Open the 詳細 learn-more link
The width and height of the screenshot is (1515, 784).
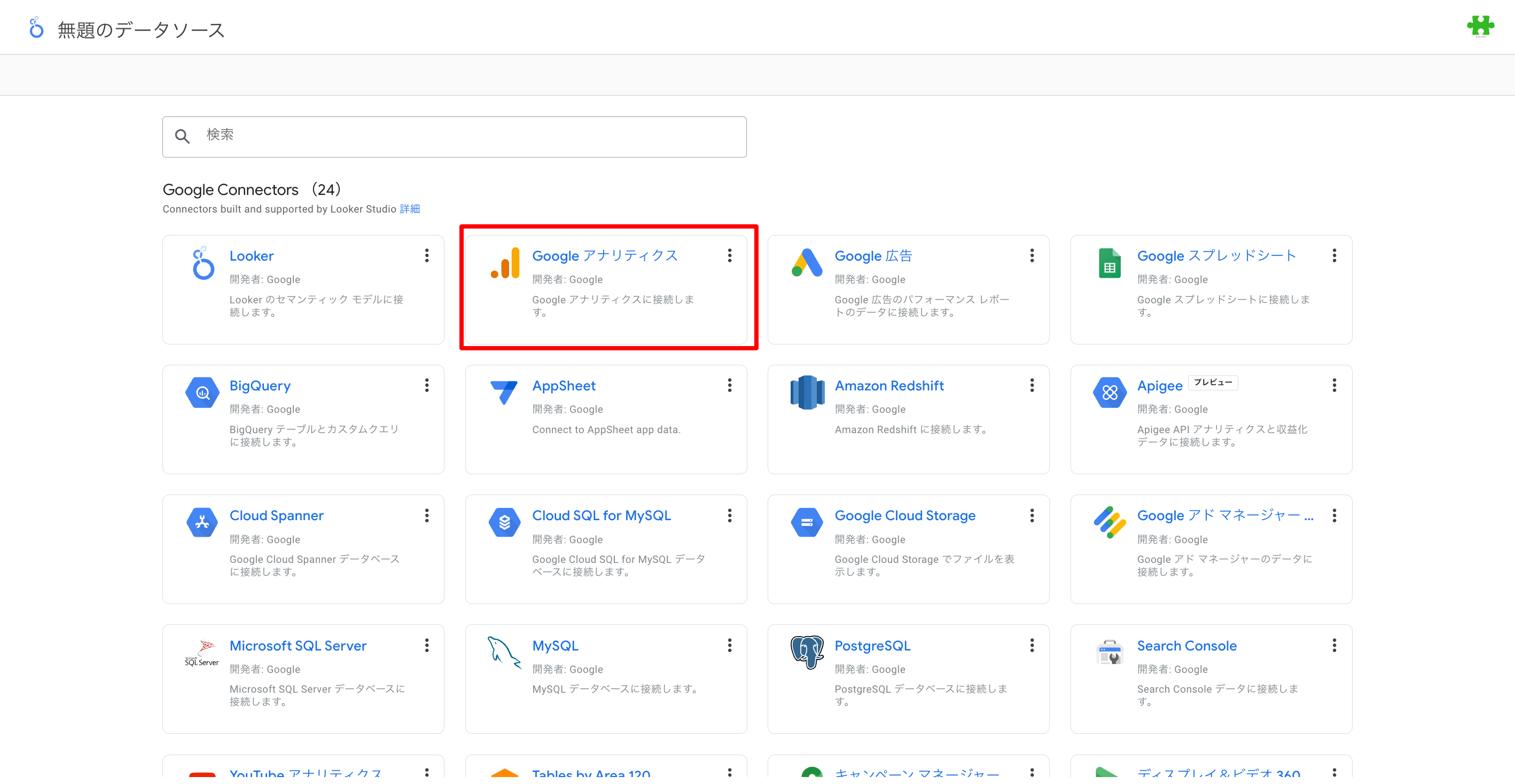click(410, 209)
